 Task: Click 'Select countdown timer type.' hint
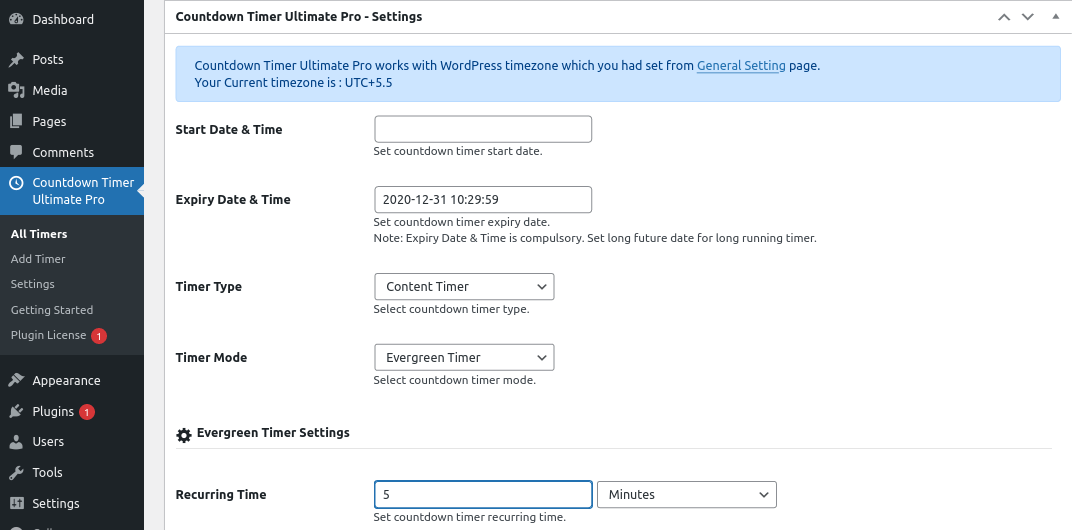point(451,309)
